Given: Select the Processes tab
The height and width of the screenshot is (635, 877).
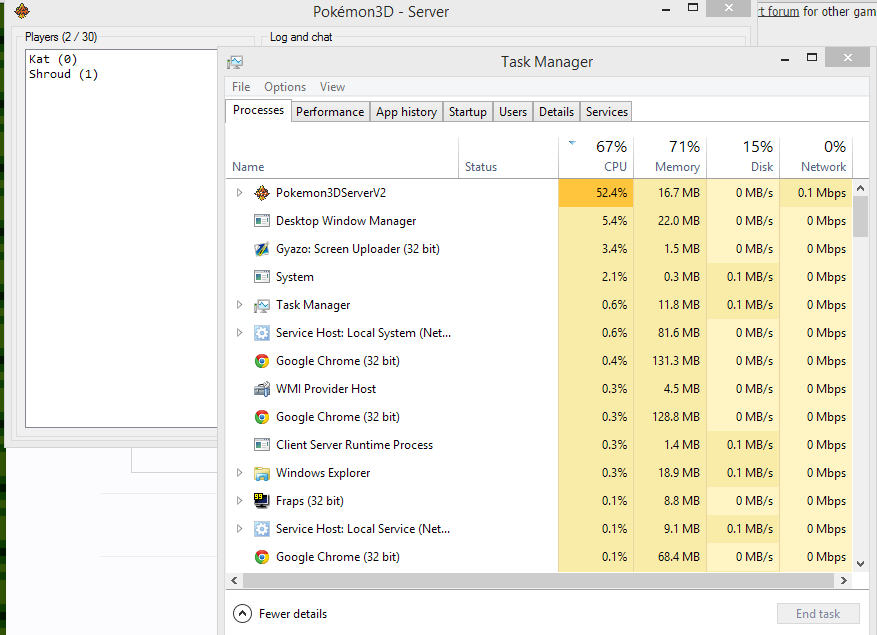Looking at the screenshot, I should [x=258, y=110].
